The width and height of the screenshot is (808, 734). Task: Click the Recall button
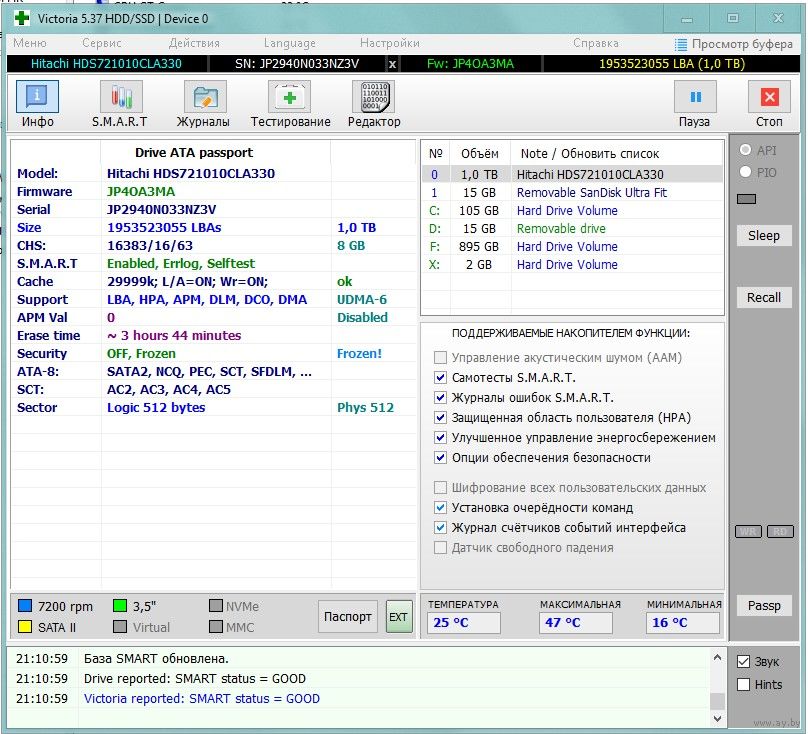pyautogui.click(x=764, y=297)
